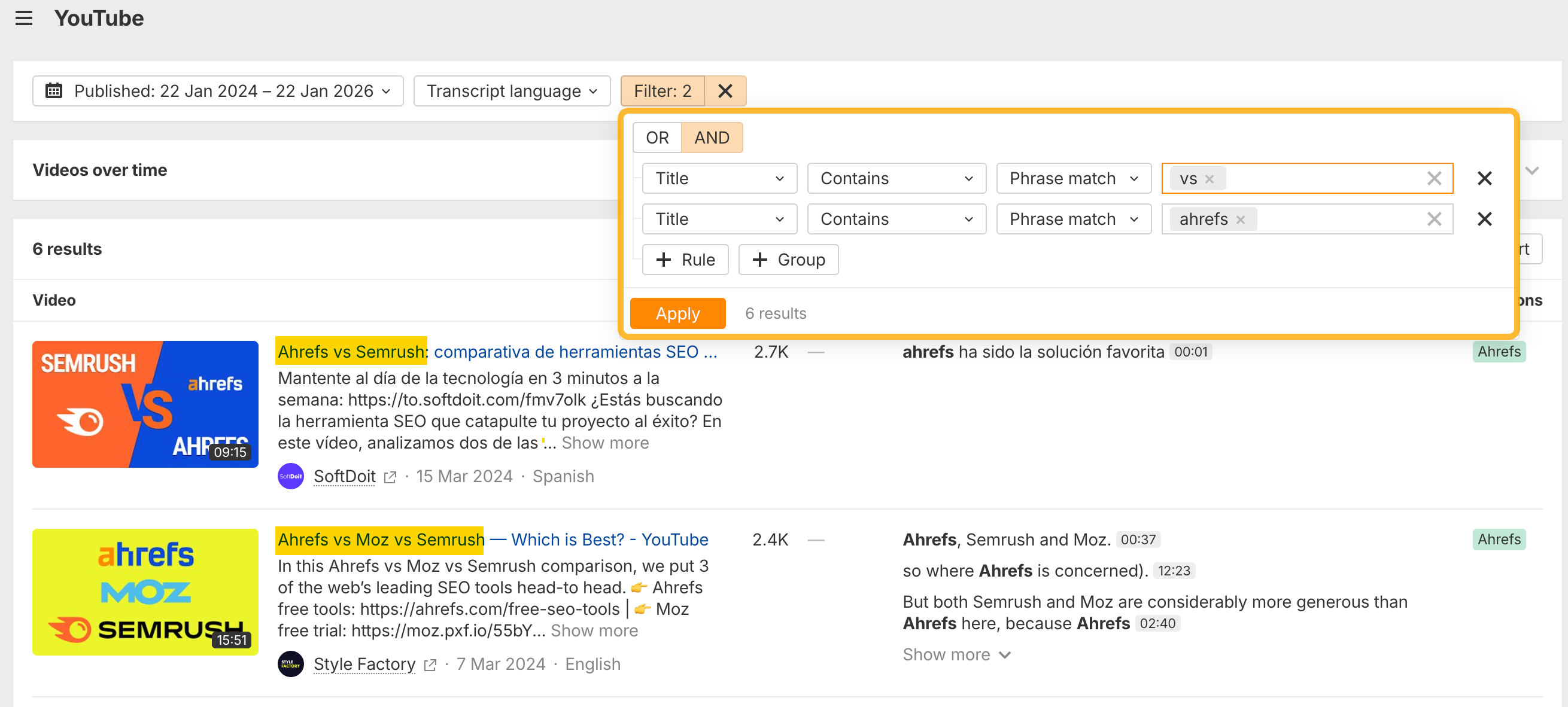Click Ahrefs tag on SoftDoit video row
1568x707 pixels.
pyautogui.click(x=1499, y=352)
